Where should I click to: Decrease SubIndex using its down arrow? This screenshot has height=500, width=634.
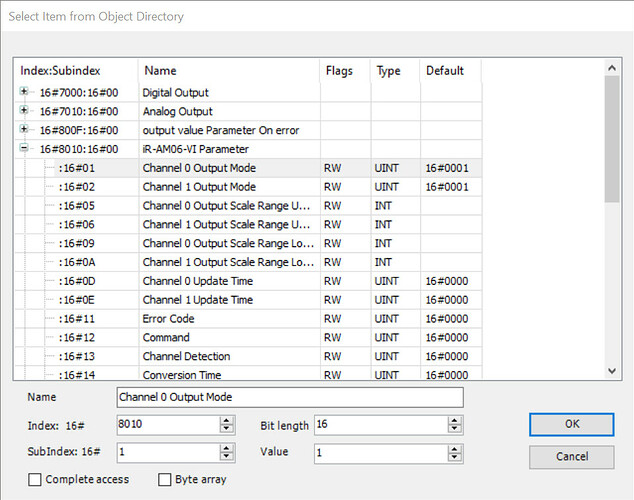pos(226,457)
